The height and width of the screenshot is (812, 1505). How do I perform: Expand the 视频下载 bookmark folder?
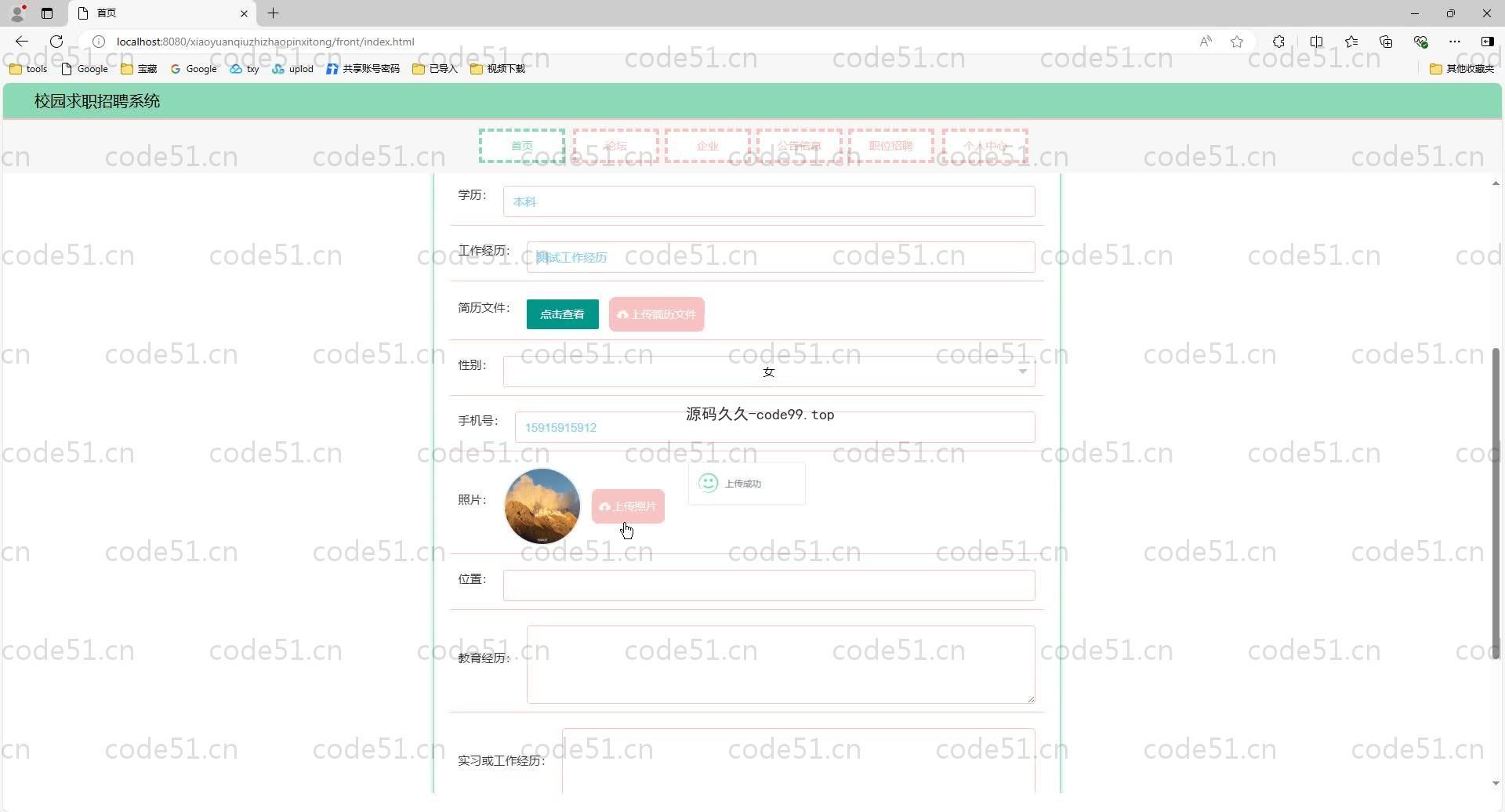(498, 69)
